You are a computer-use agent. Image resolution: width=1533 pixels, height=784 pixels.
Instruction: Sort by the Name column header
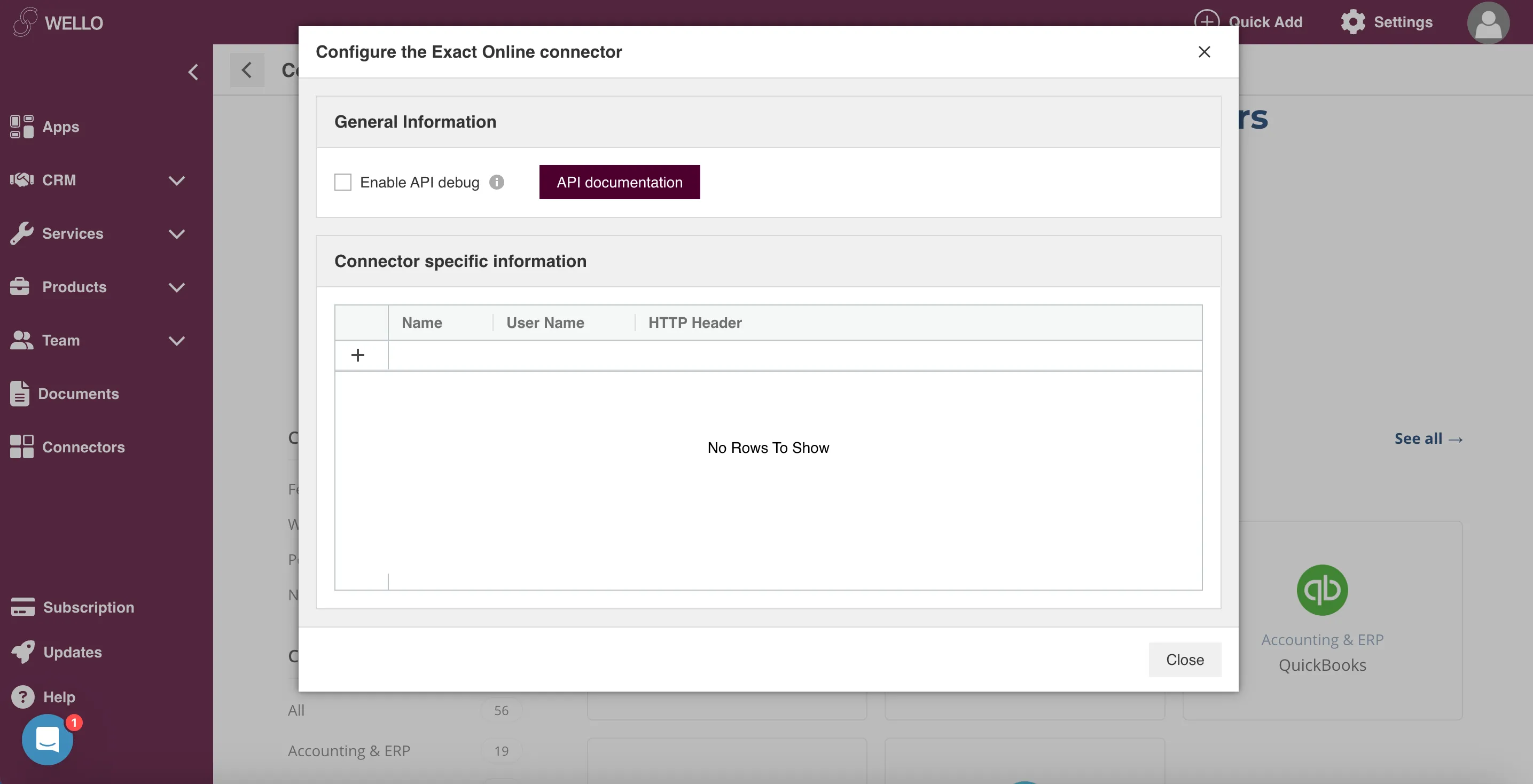click(422, 323)
